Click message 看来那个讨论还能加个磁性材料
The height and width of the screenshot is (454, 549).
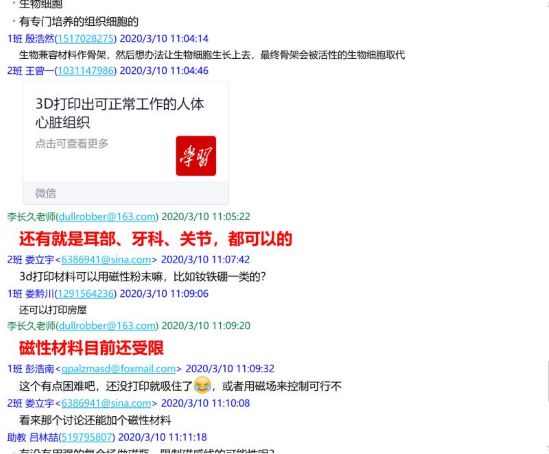coord(95,420)
